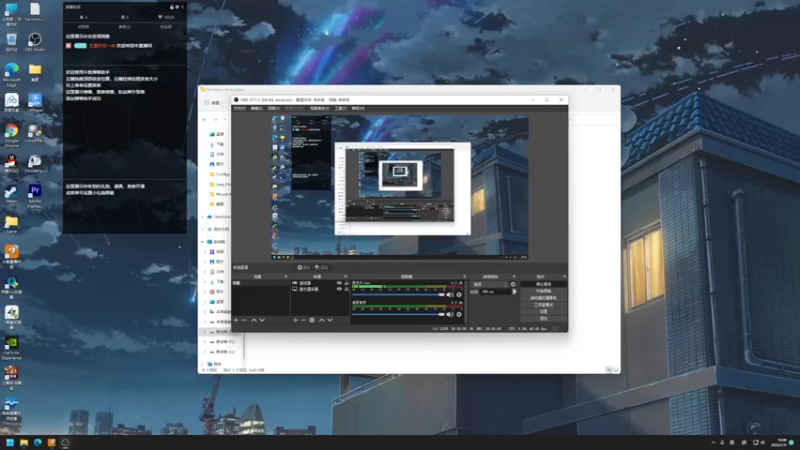Remove selected scene with Scenes panel minus icon
Screen dimensions: 800x450
(244, 320)
